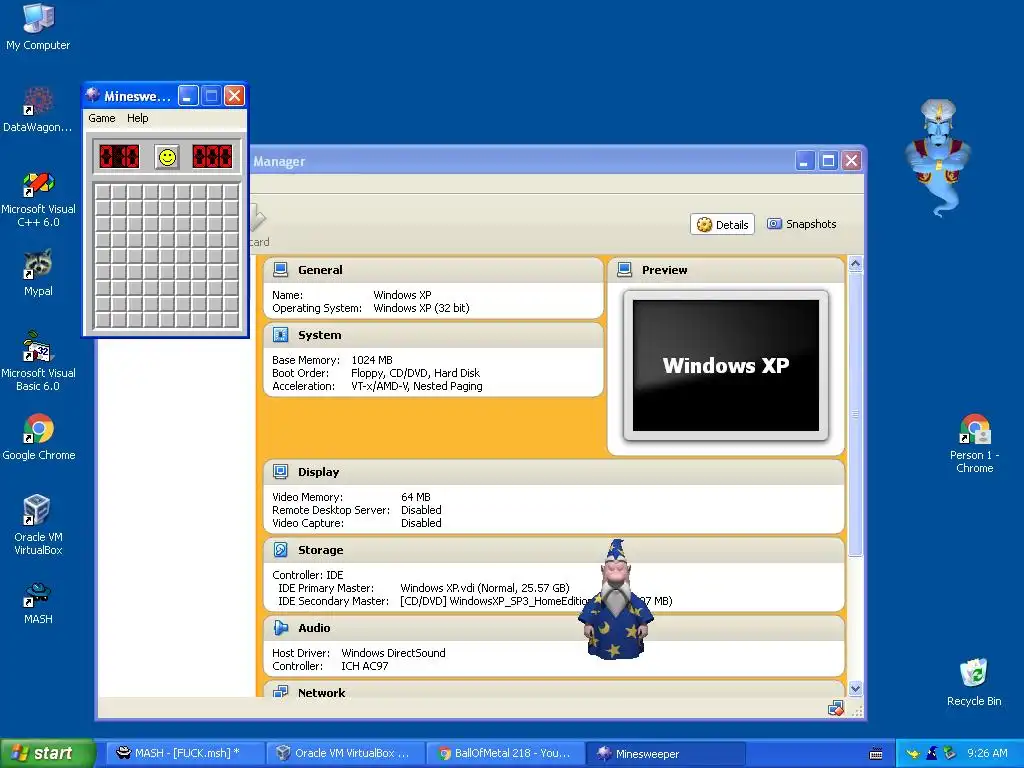
Task: Click the on-screen keyboard taskbar icon
Action: [x=876, y=754]
